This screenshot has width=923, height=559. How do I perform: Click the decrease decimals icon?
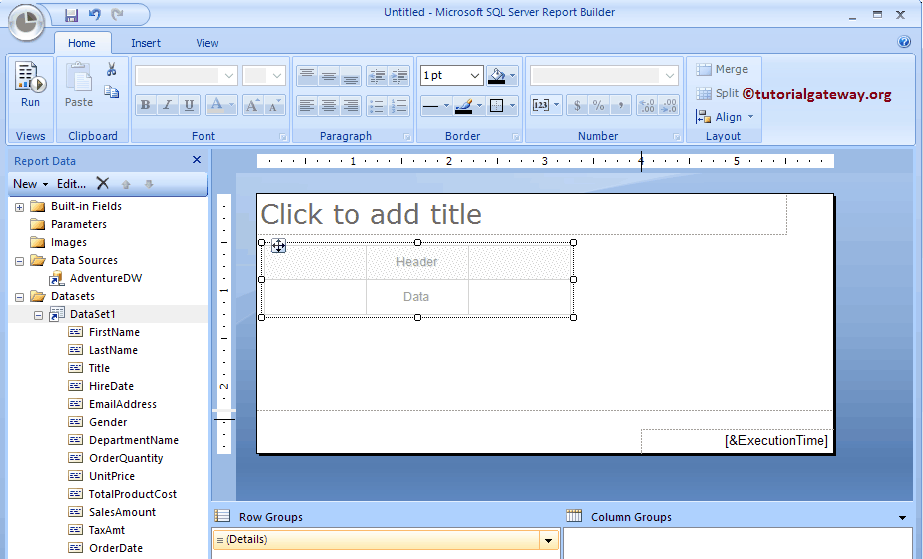pos(647,105)
